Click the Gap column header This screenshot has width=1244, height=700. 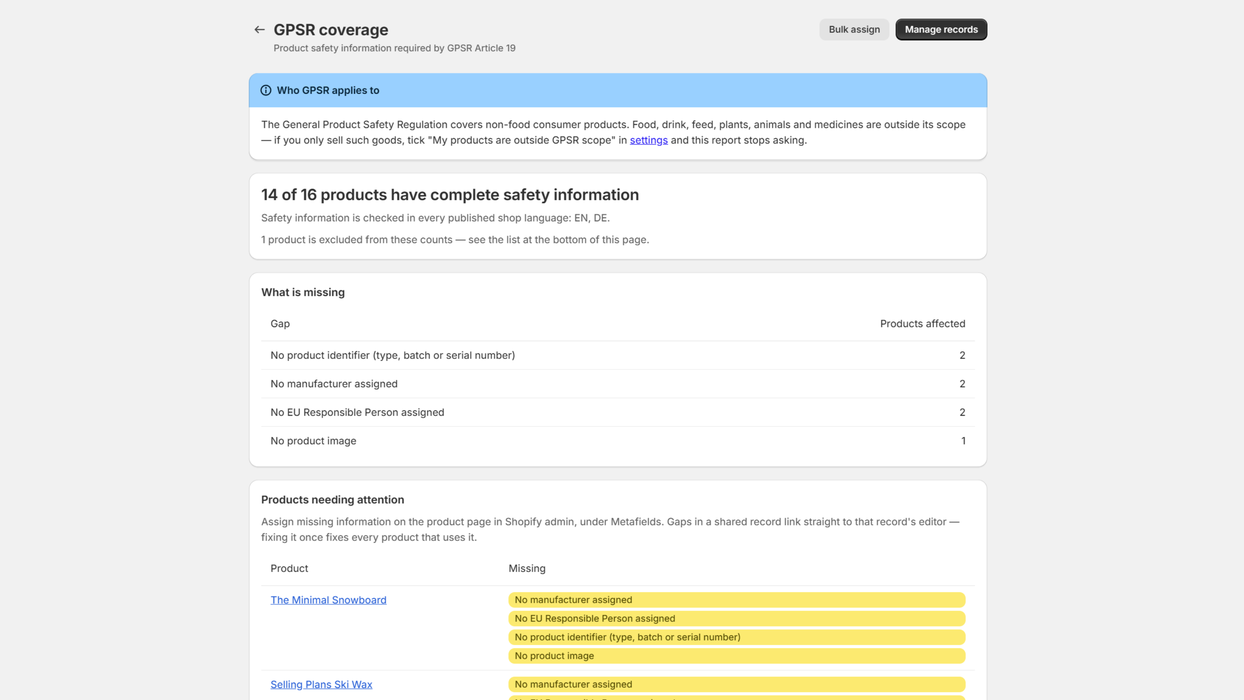click(280, 324)
